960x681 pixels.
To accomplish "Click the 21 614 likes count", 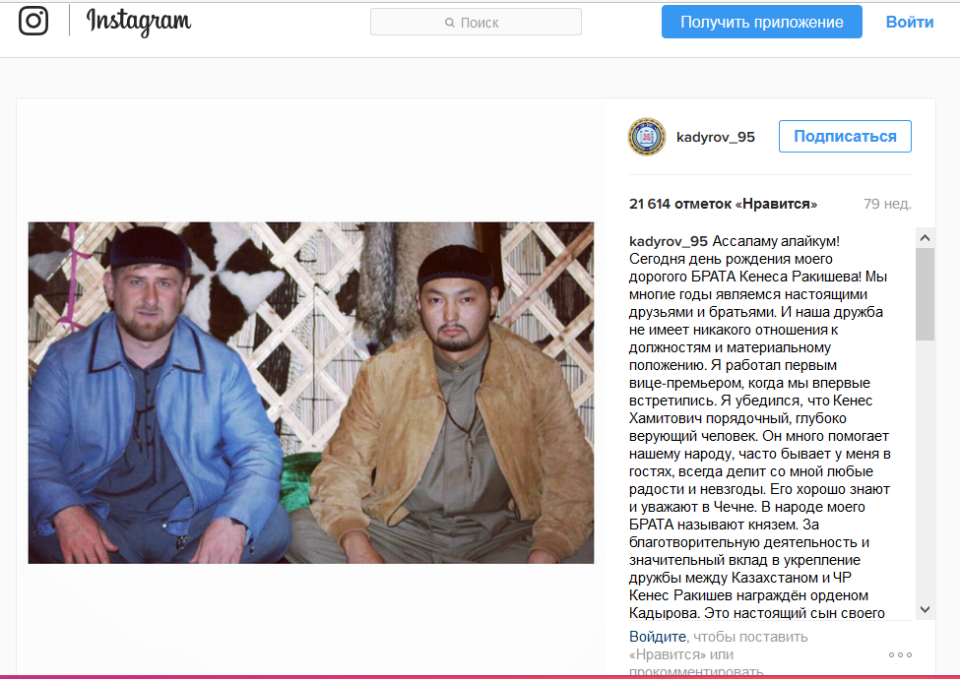I will point(722,204).
